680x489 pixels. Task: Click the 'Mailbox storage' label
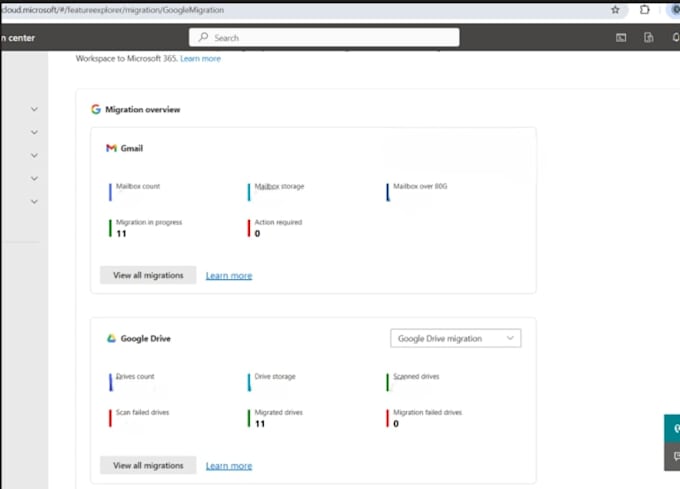pyautogui.click(x=279, y=186)
